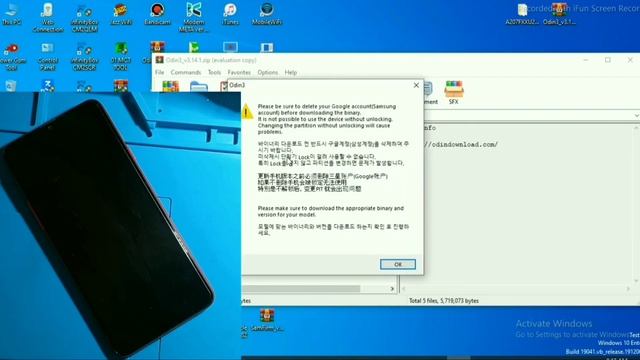
Task: Open the Favorites menu in WinRAR
Action: [x=239, y=72]
